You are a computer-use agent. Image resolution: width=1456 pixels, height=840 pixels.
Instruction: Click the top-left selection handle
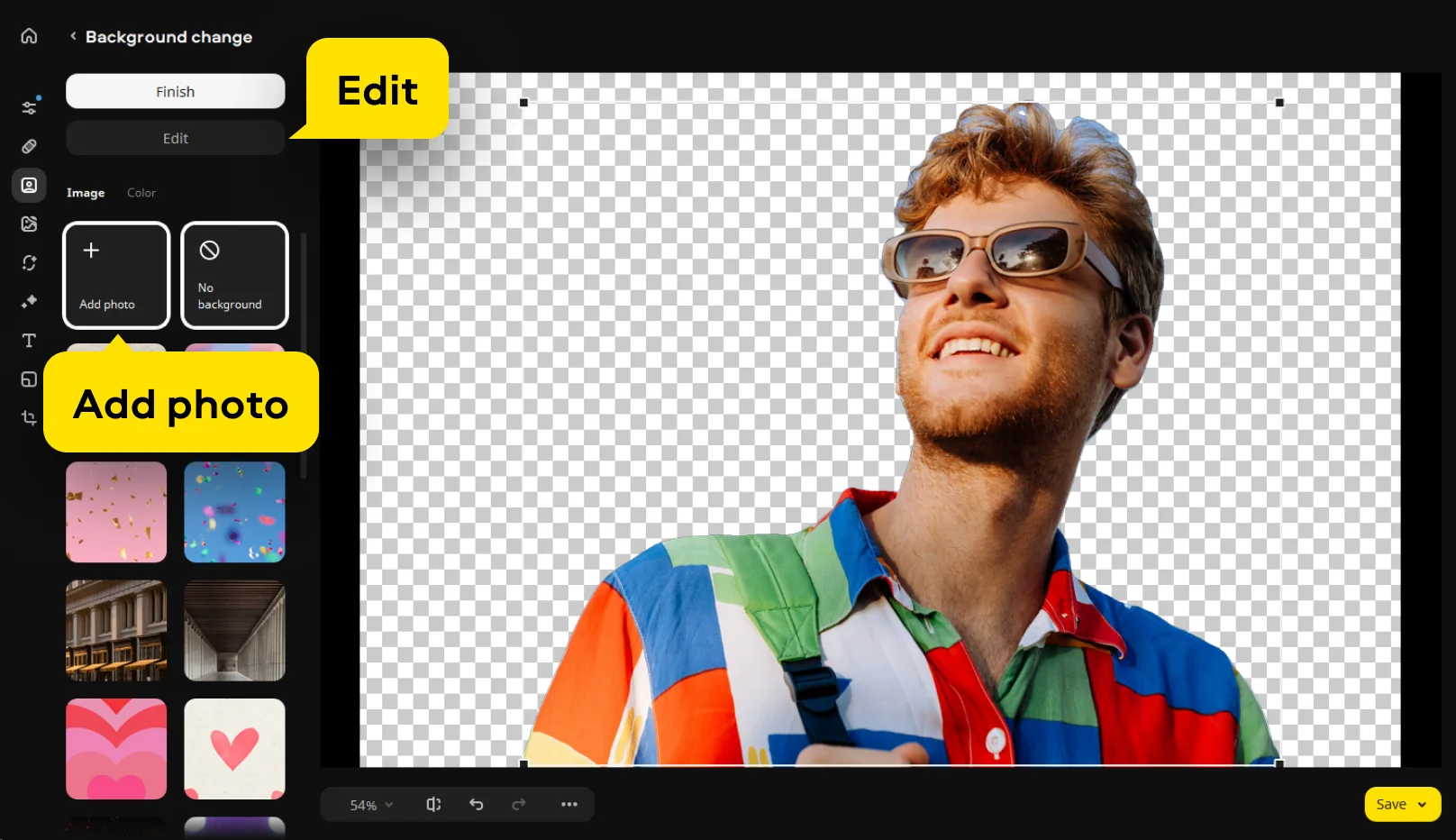coord(523,103)
